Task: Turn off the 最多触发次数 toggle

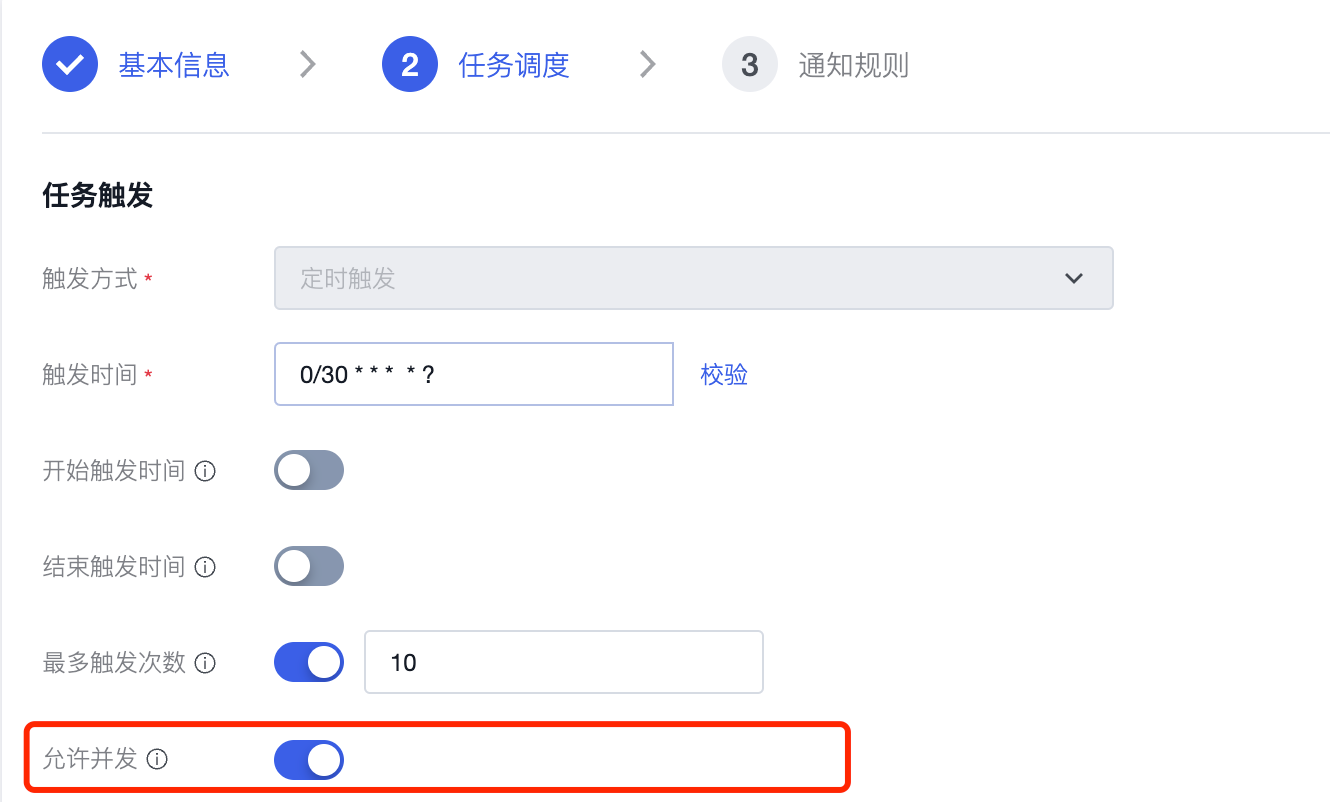Action: pos(309,662)
